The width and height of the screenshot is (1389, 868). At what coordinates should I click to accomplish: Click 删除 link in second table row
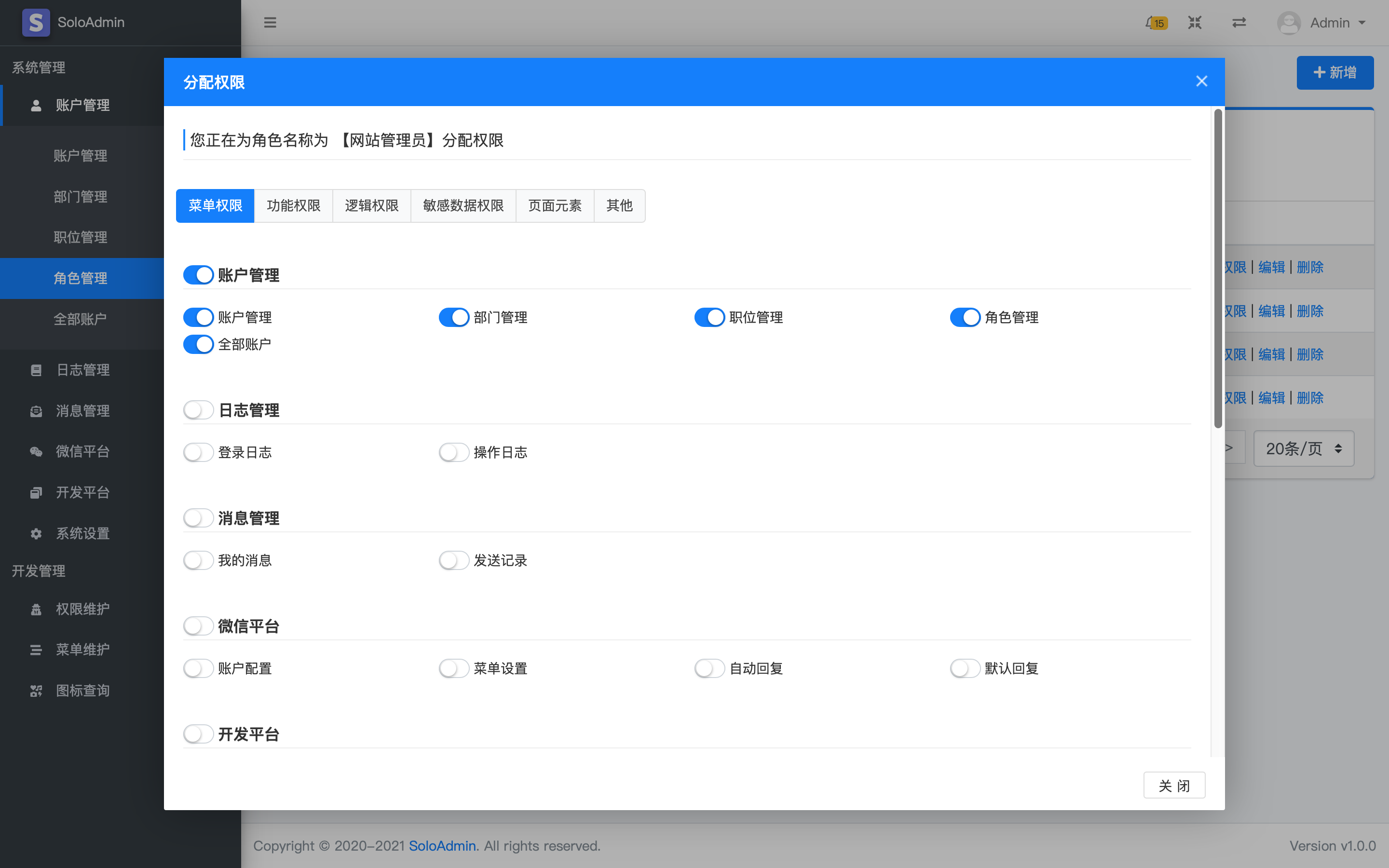pyautogui.click(x=1310, y=311)
